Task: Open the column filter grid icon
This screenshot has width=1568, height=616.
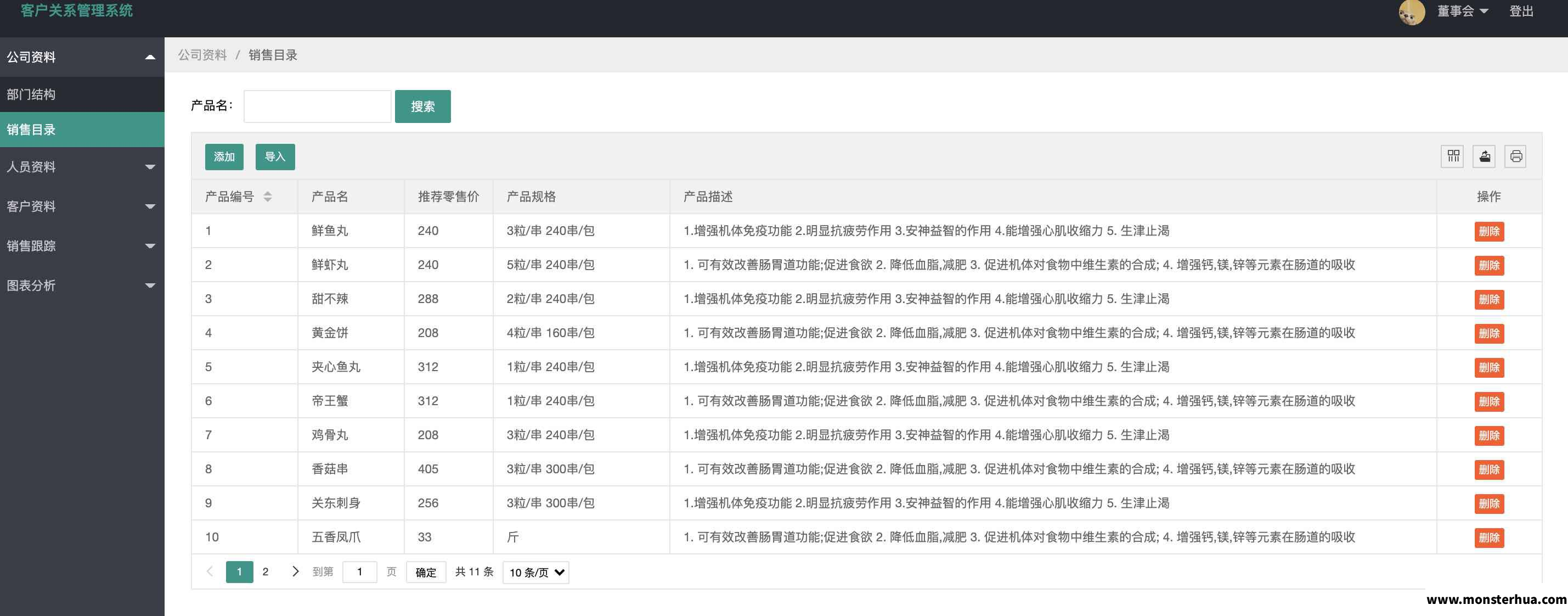Action: click(1452, 156)
